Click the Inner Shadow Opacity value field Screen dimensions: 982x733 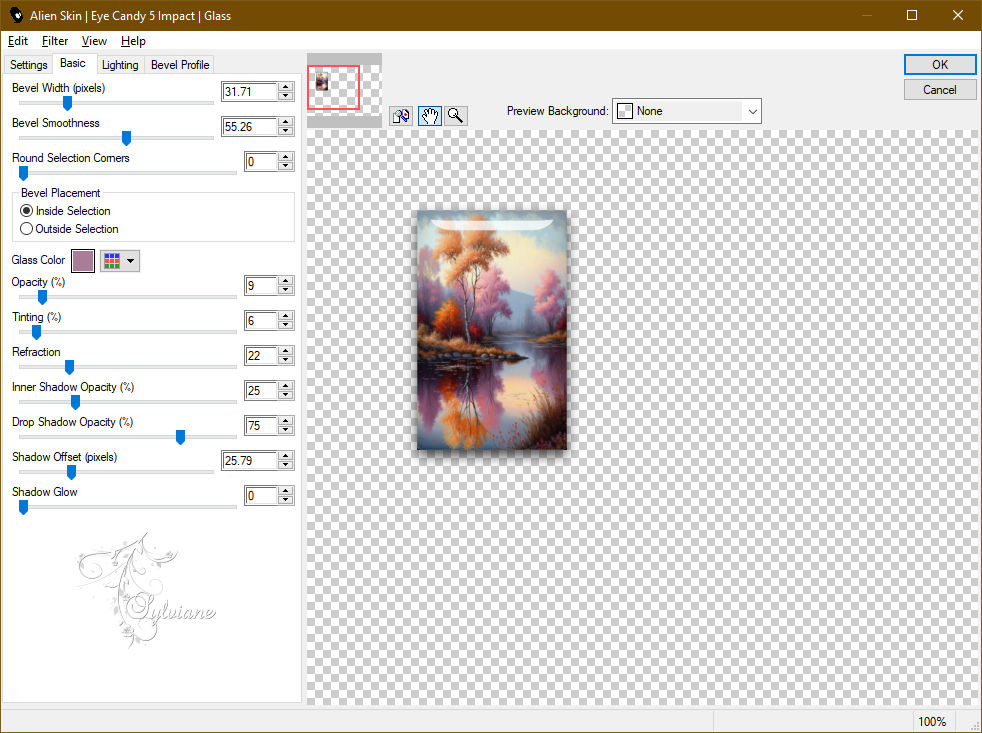click(261, 391)
